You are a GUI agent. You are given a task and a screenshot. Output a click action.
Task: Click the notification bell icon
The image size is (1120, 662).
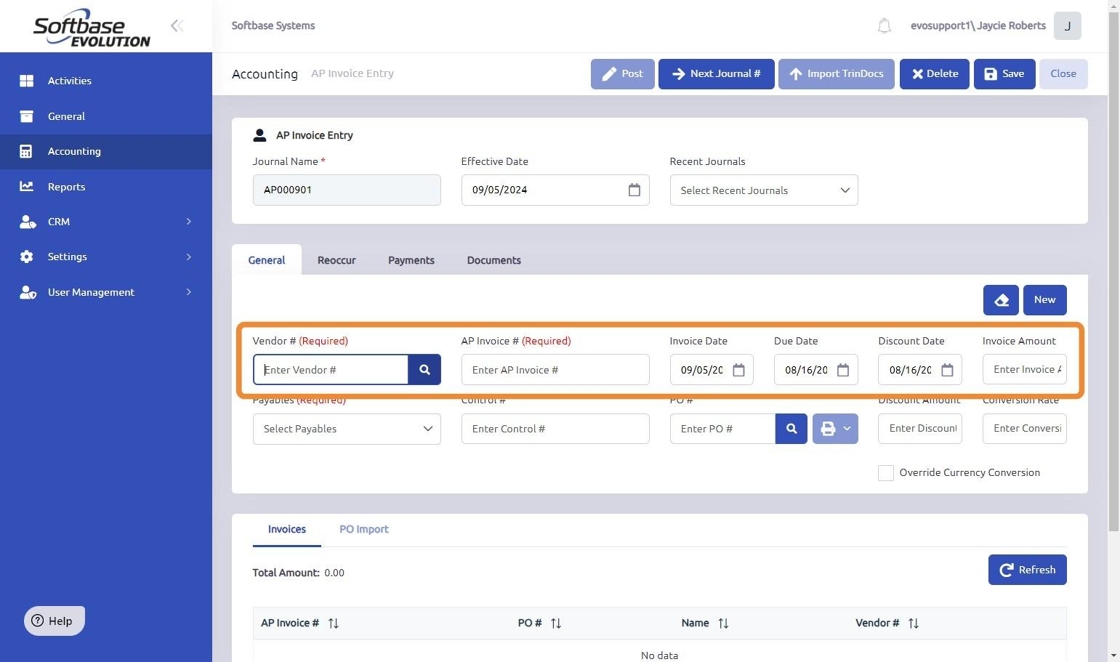pyautogui.click(x=884, y=26)
